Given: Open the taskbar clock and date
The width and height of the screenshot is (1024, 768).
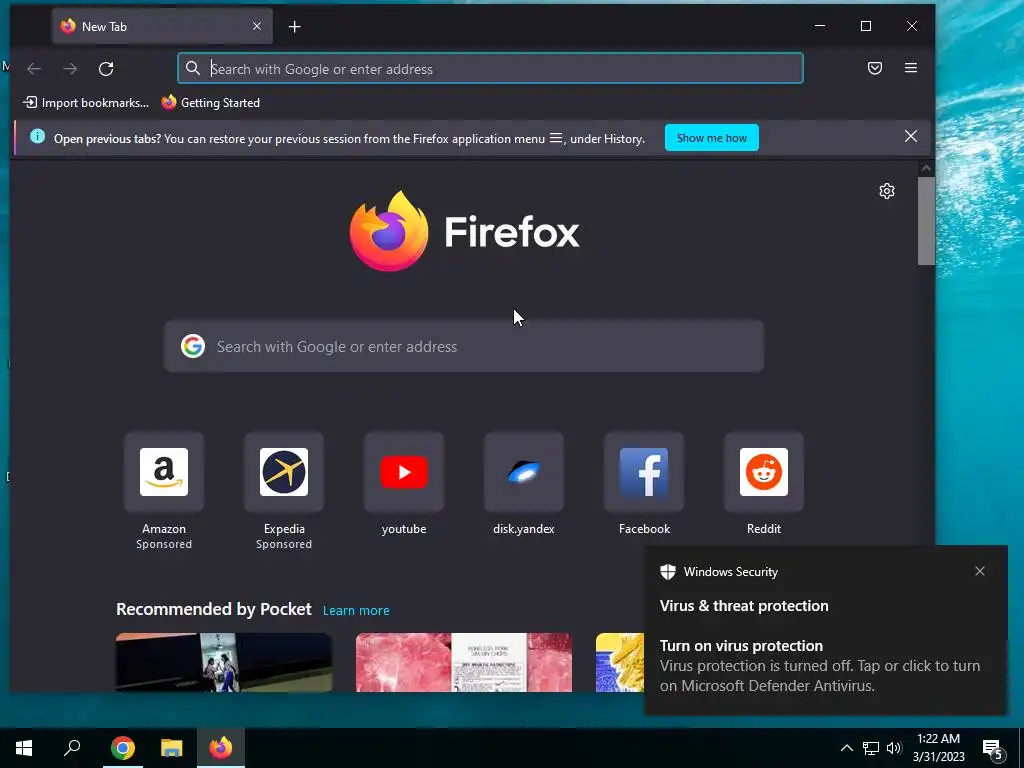Looking at the screenshot, I should pyautogui.click(x=938, y=748).
